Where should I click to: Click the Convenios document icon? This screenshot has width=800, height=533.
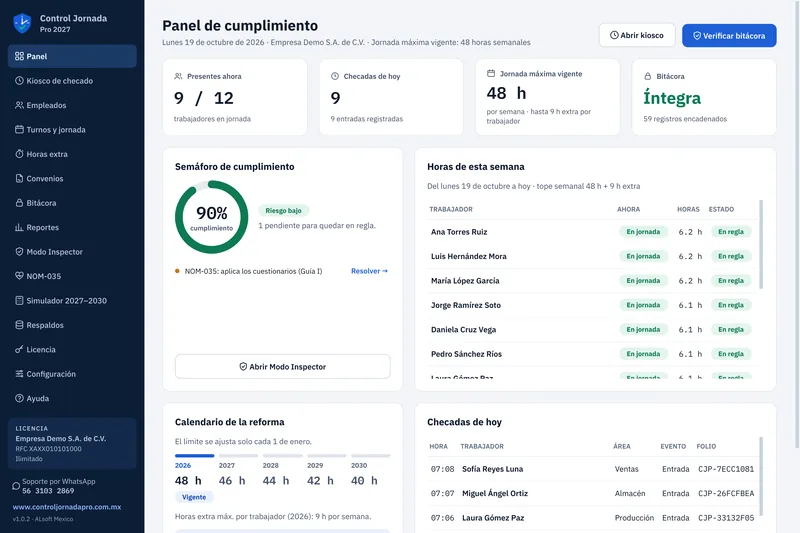pyautogui.click(x=19, y=179)
